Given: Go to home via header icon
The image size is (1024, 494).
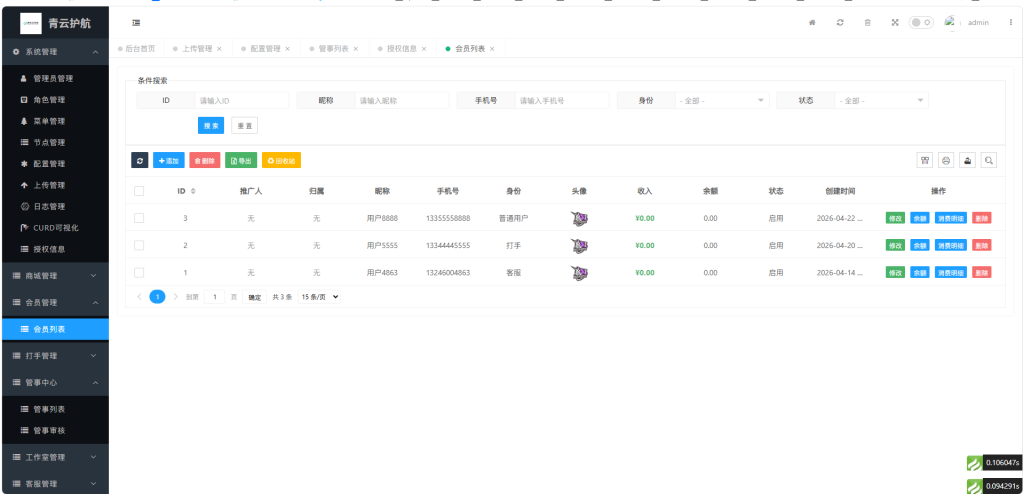Looking at the screenshot, I should tap(812, 22).
